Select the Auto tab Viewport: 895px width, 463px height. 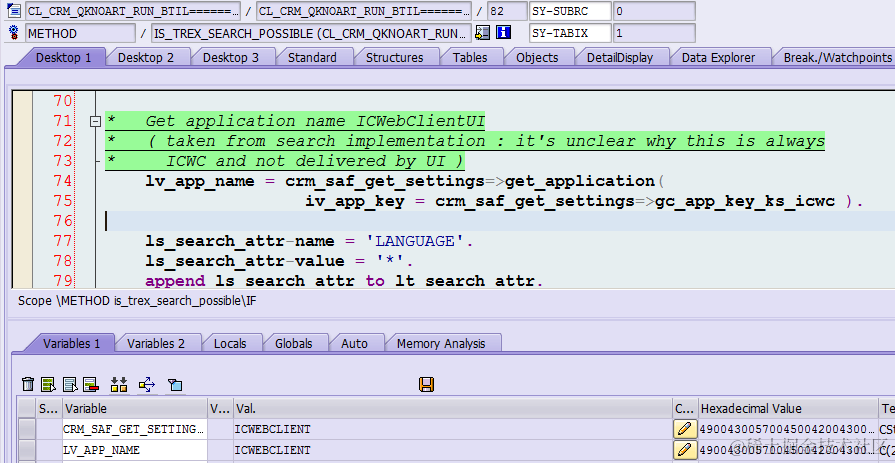pyautogui.click(x=354, y=343)
